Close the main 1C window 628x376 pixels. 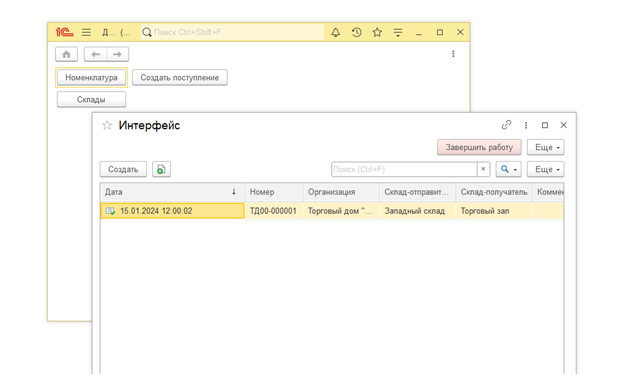[x=460, y=32]
